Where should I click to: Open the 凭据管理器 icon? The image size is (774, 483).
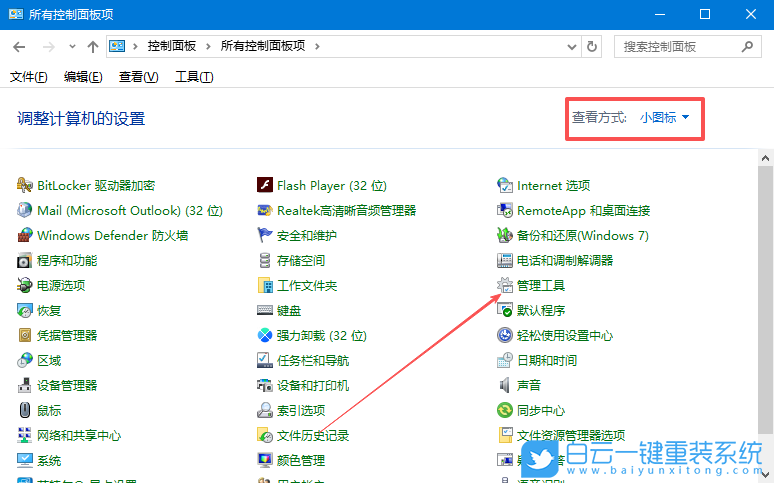[25, 335]
